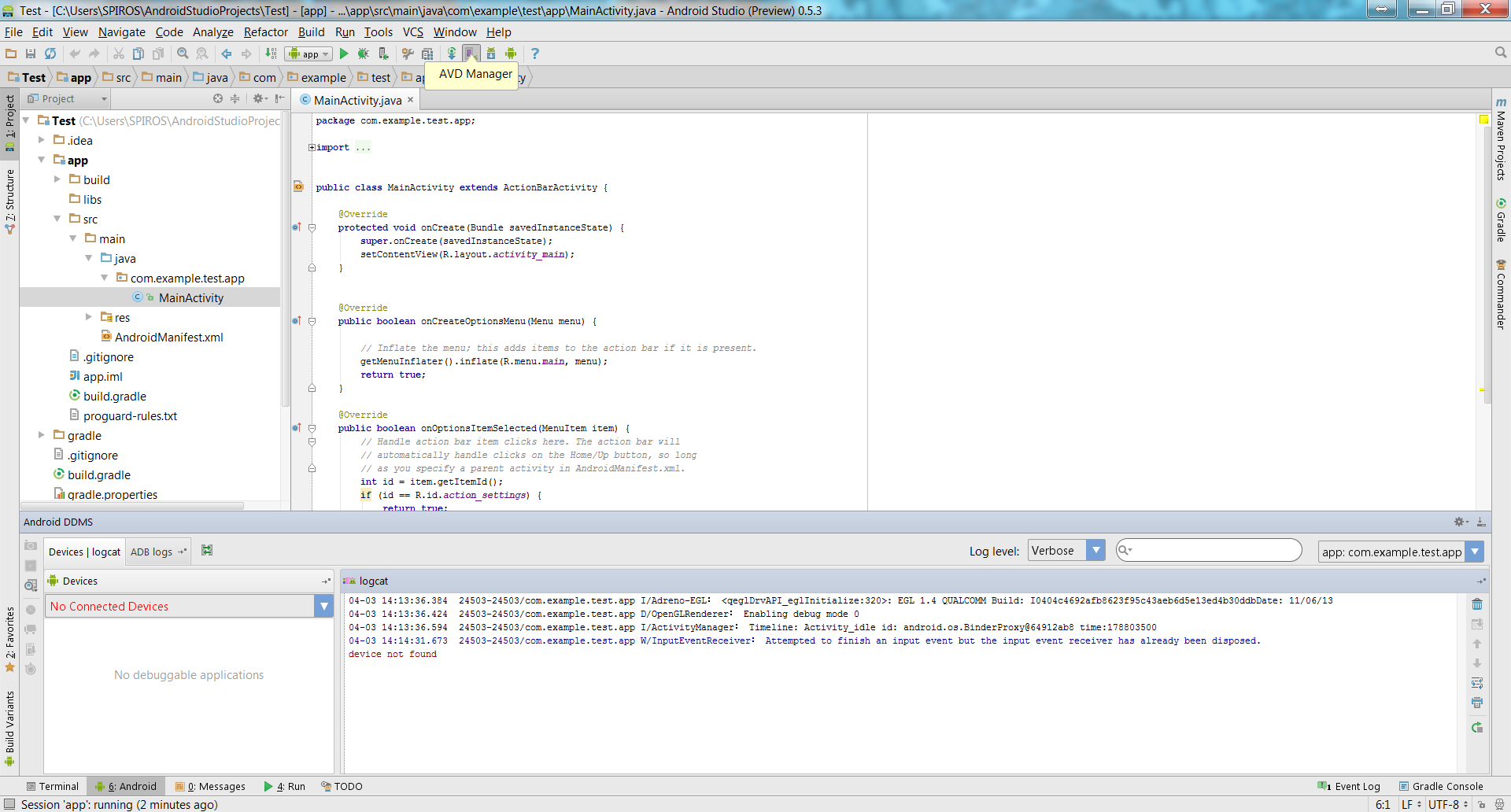
Task: Toggle the 2: Favorites side tool window
Action: 9,639
